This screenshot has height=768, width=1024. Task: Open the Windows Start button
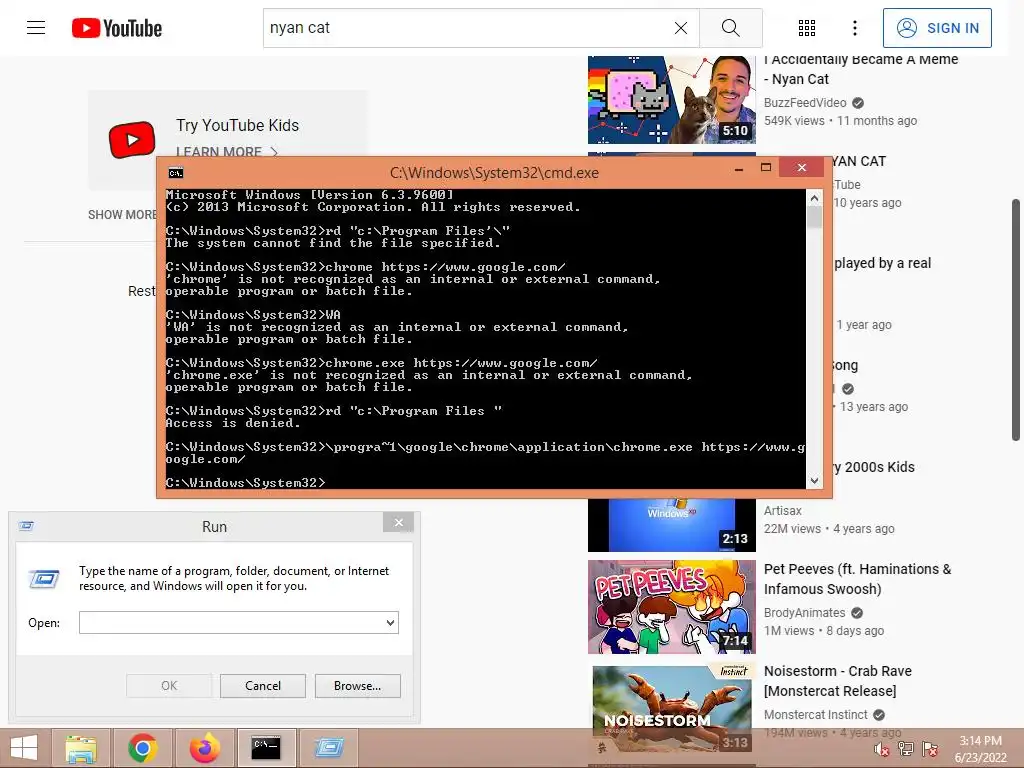[24, 748]
